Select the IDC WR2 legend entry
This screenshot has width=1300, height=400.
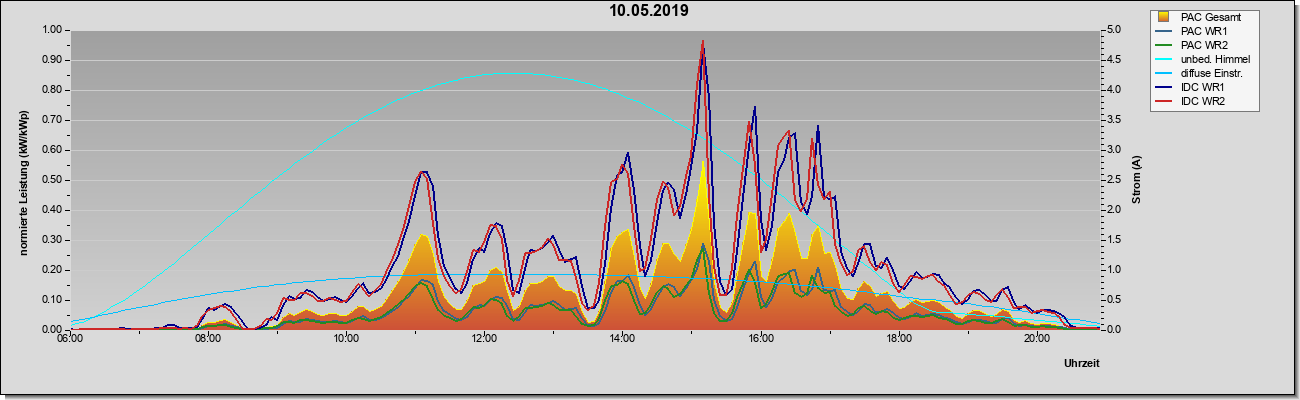coord(1190,101)
